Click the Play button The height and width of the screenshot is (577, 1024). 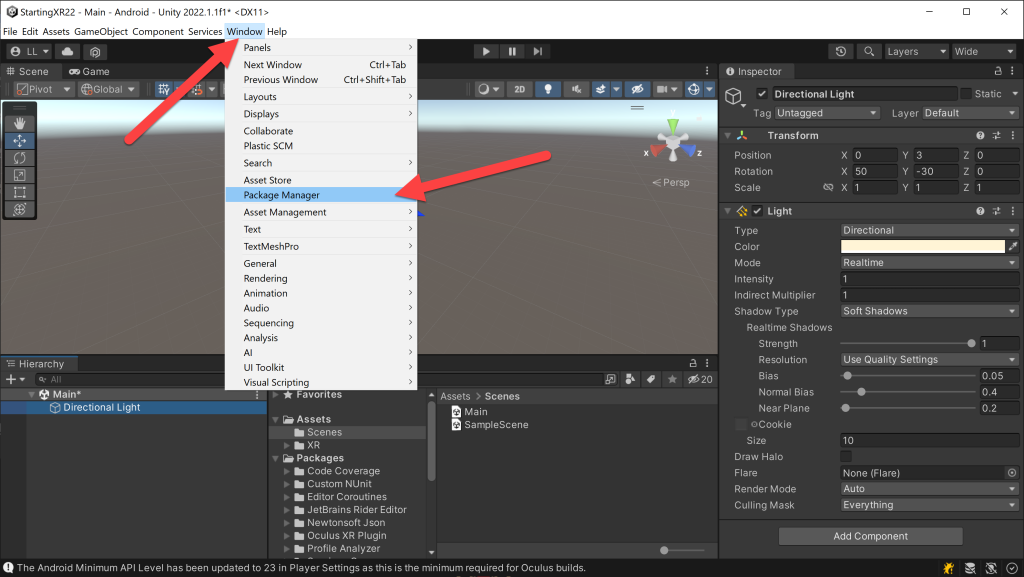click(x=486, y=52)
